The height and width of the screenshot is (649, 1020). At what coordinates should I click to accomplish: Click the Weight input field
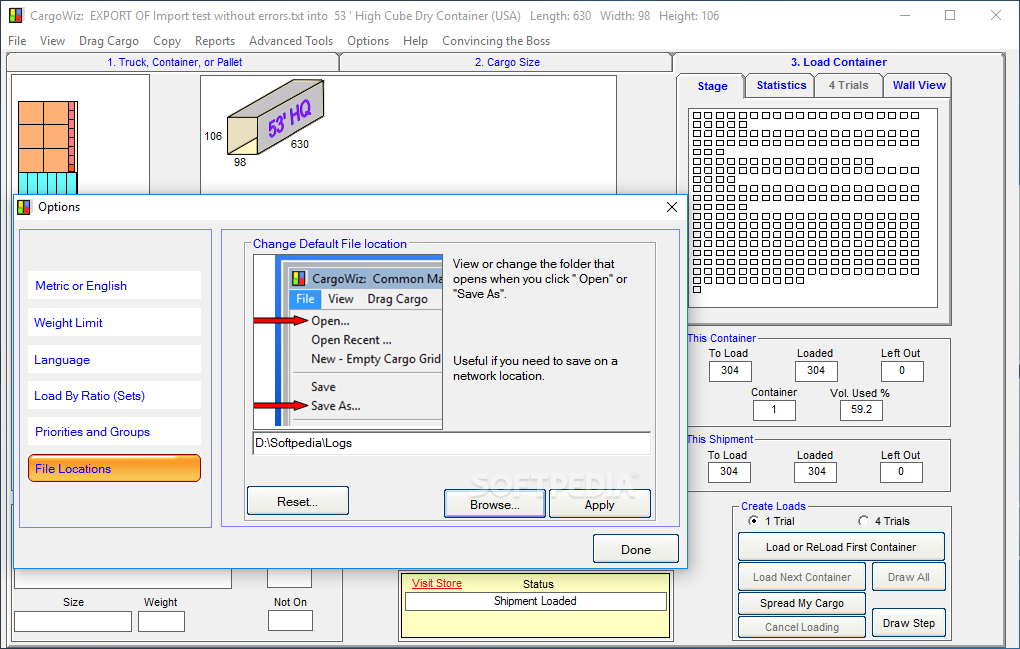coord(161,621)
